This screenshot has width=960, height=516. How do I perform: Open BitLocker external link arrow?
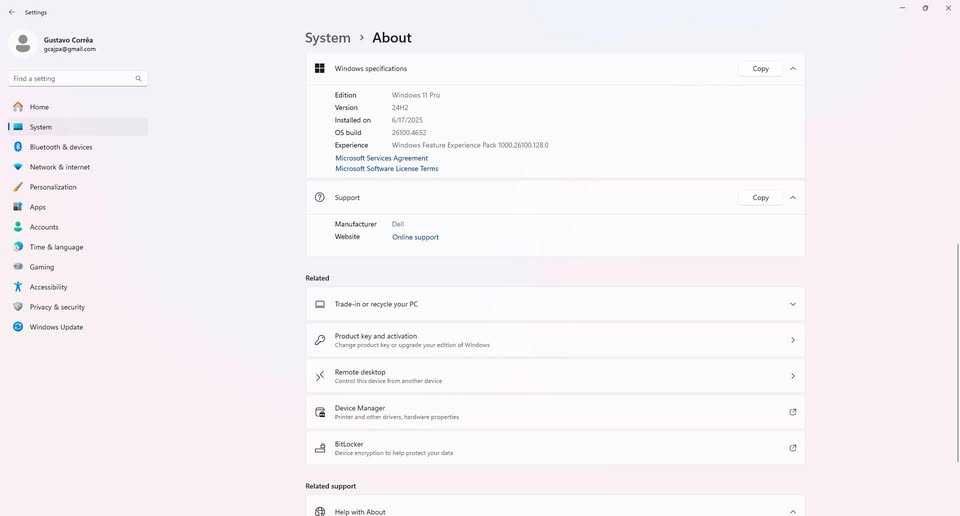(792, 448)
